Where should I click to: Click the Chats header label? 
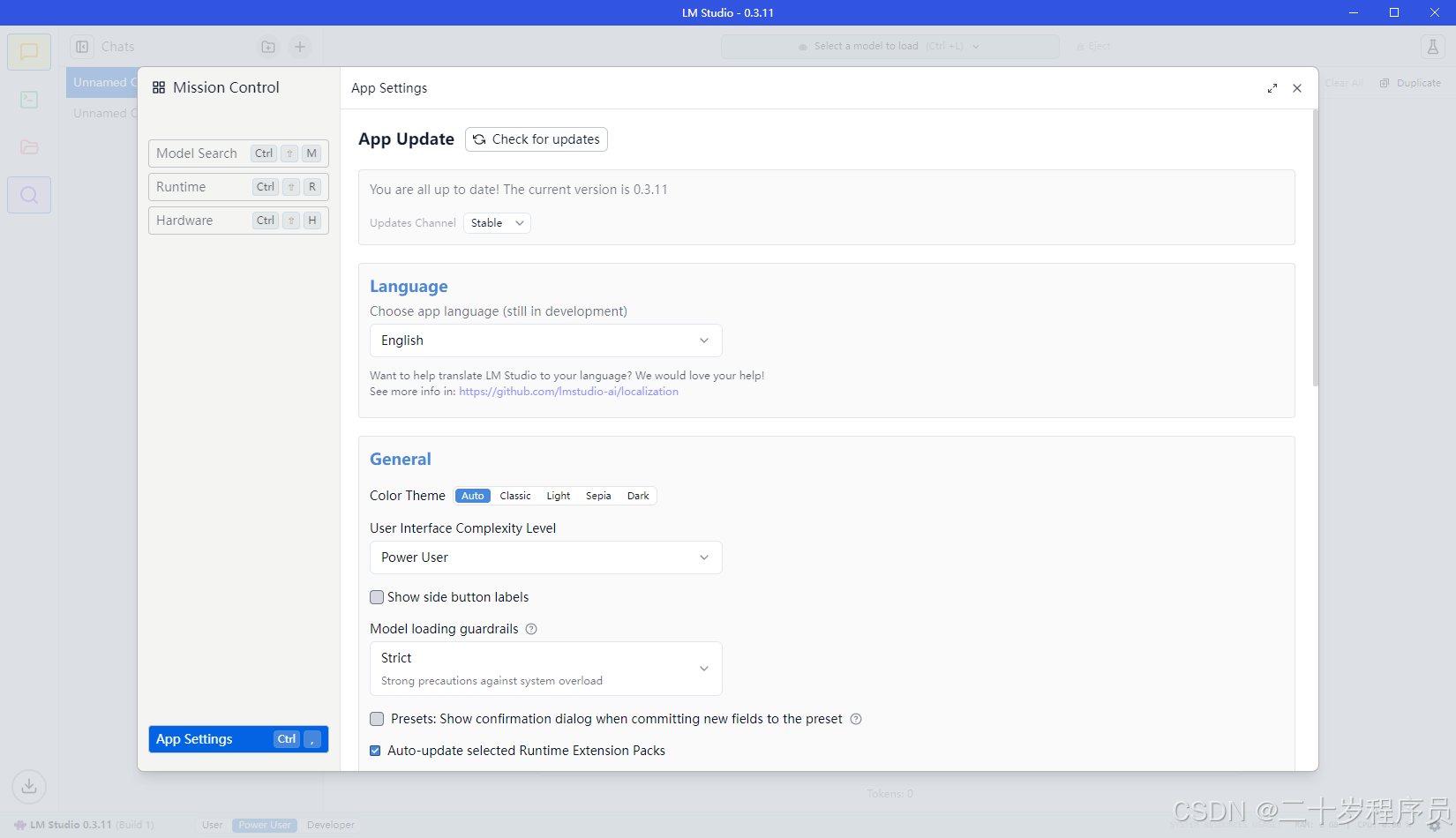pos(118,47)
